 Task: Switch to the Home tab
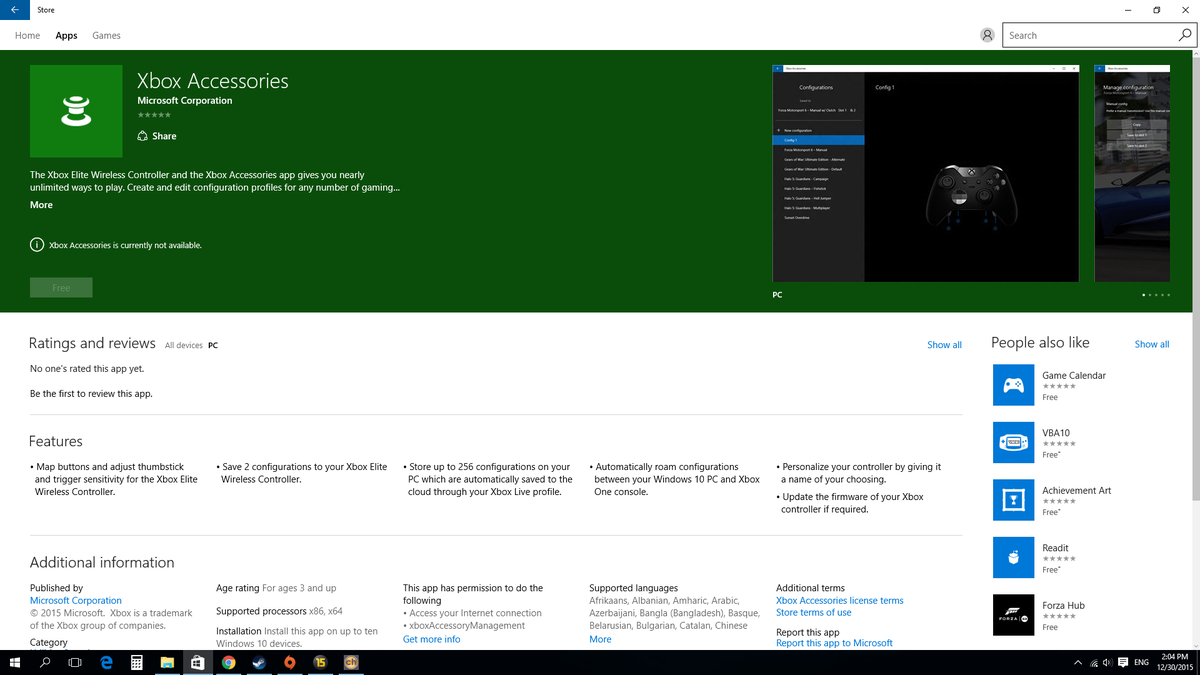27,35
